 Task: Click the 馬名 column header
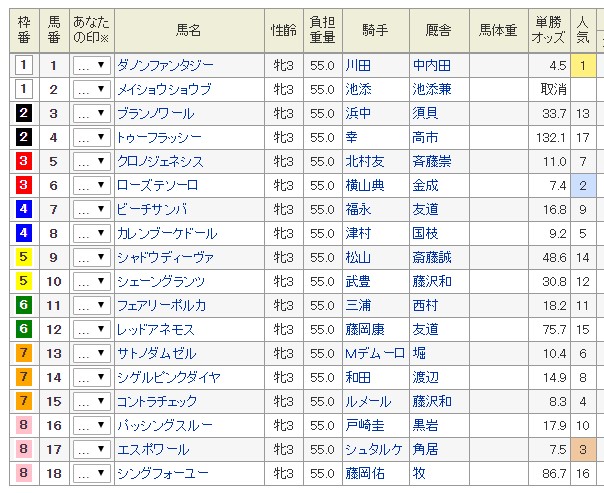(x=188, y=30)
